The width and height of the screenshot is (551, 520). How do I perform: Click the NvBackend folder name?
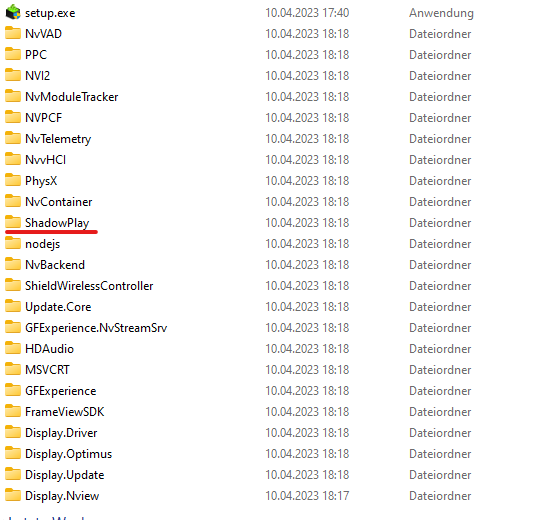[55, 265]
